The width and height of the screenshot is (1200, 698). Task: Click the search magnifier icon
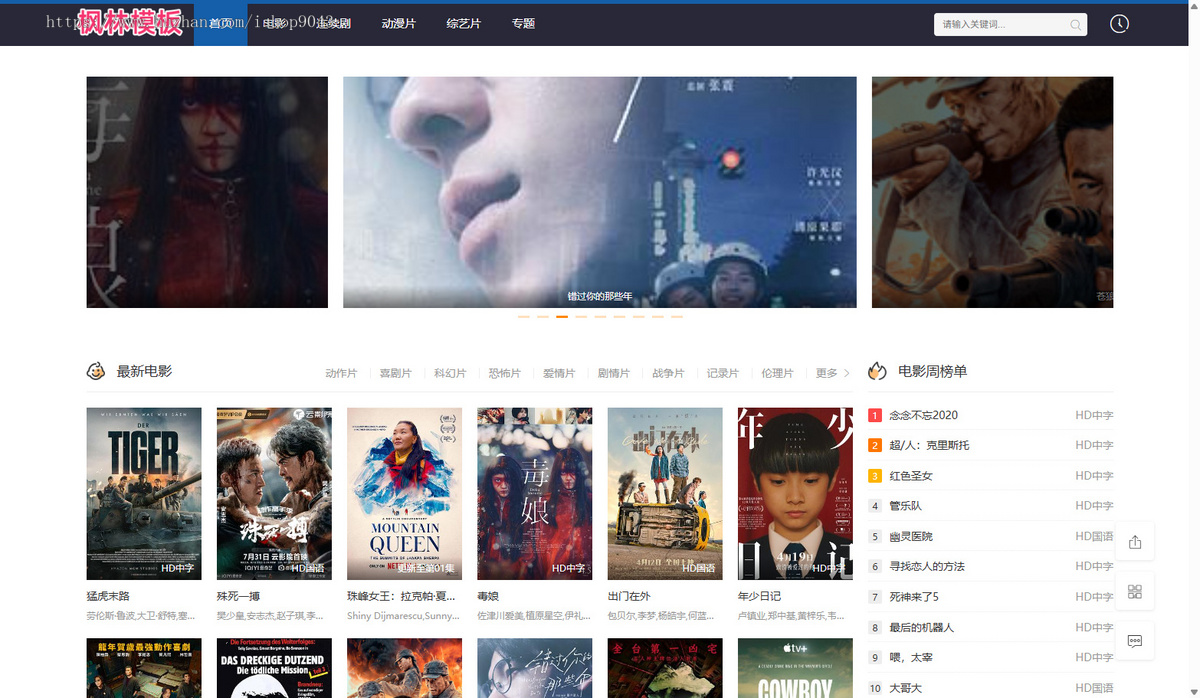click(x=1075, y=25)
